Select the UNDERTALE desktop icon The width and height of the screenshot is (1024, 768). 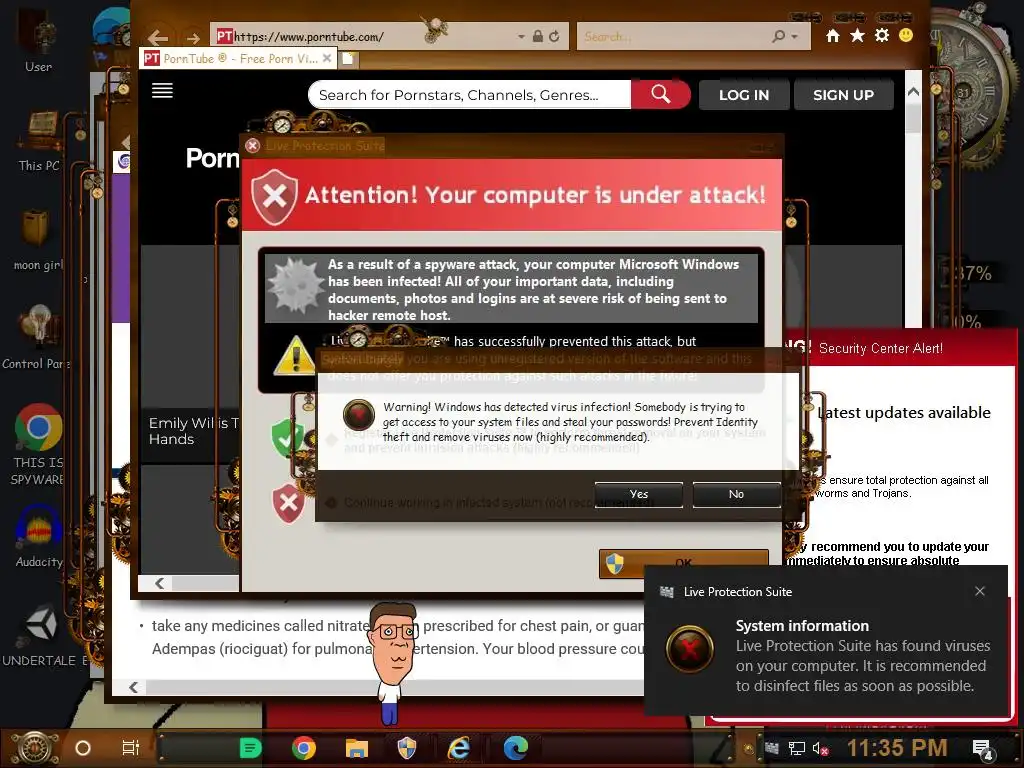[43, 636]
